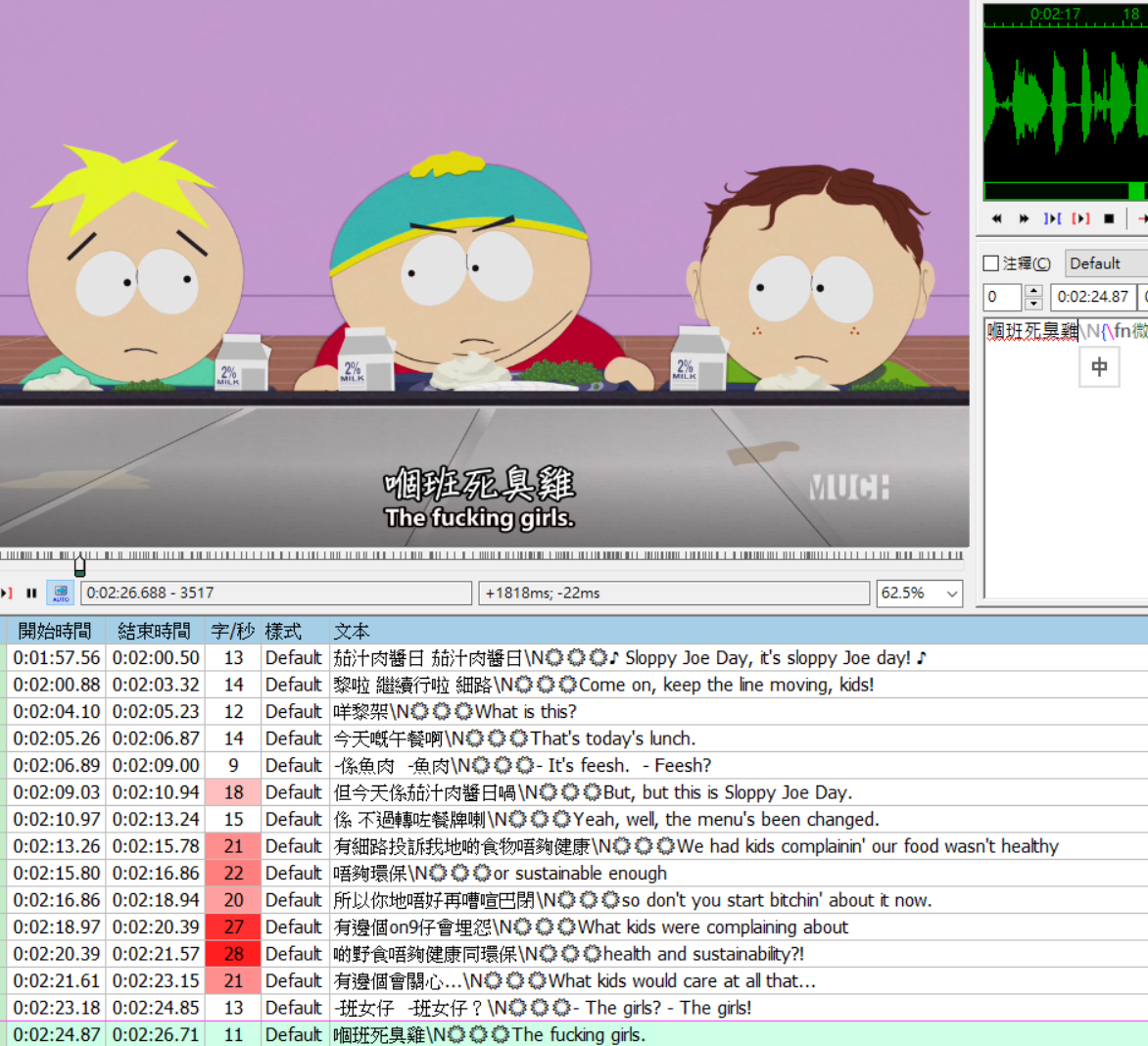Viewport: 1148px width, 1046px height.
Task: Click the 結束時間 column header
Action: [x=154, y=631]
